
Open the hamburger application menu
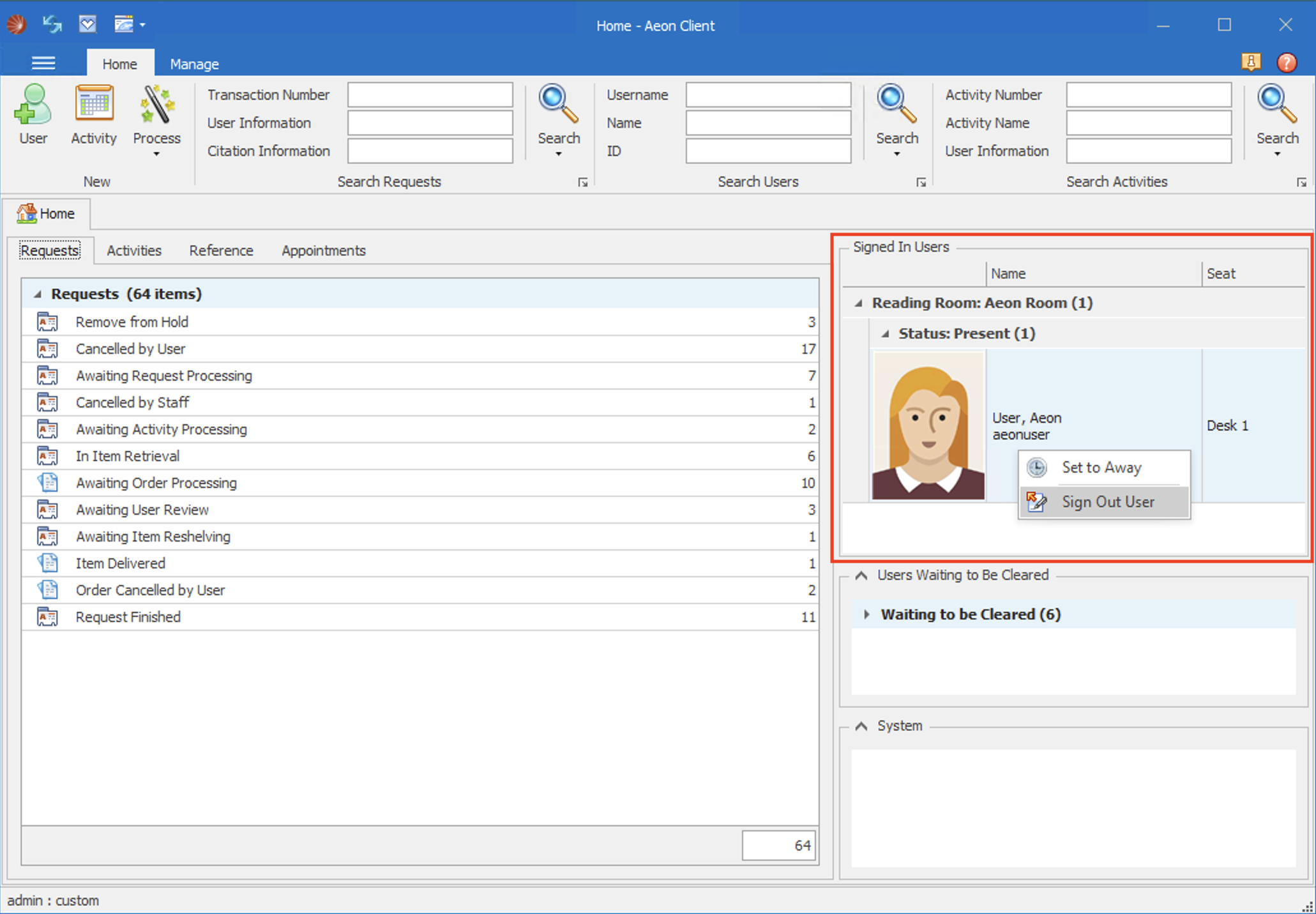point(43,63)
